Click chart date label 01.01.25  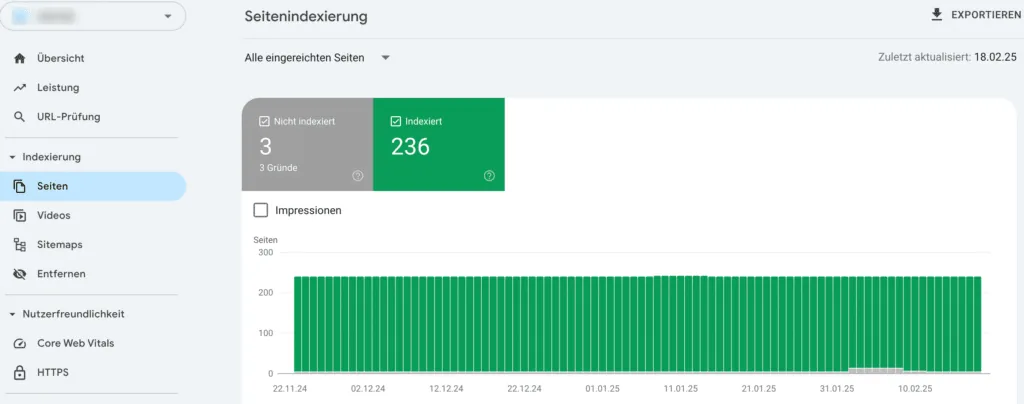click(x=602, y=388)
